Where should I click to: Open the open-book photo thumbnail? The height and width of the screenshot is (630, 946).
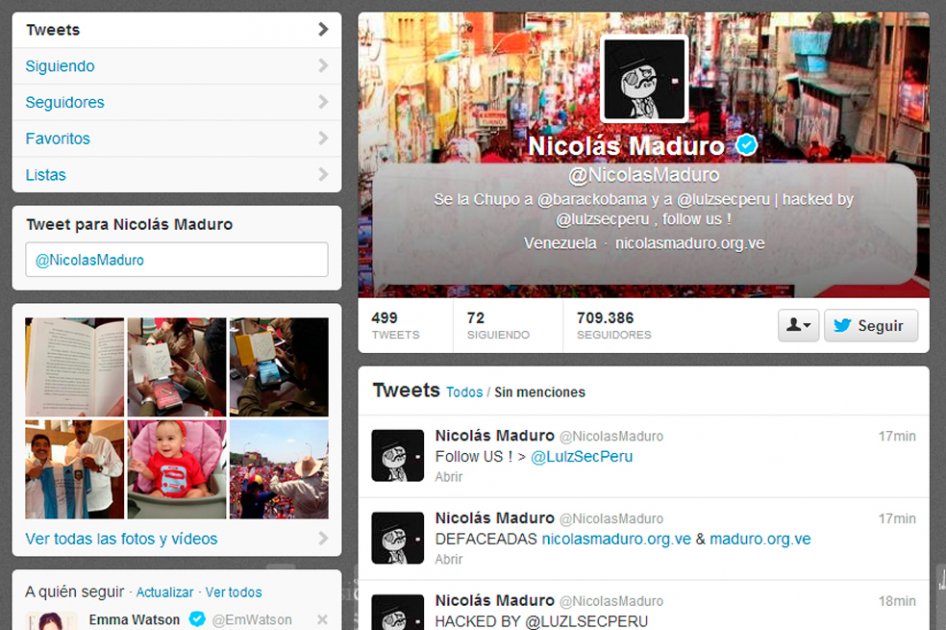pyautogui.click(x=75, y=367)
